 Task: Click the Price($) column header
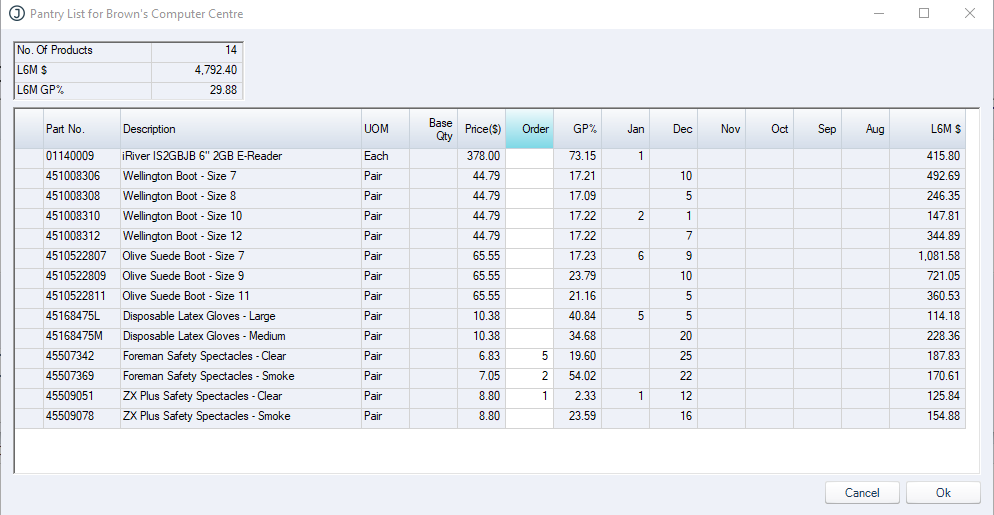click(482, 129)
